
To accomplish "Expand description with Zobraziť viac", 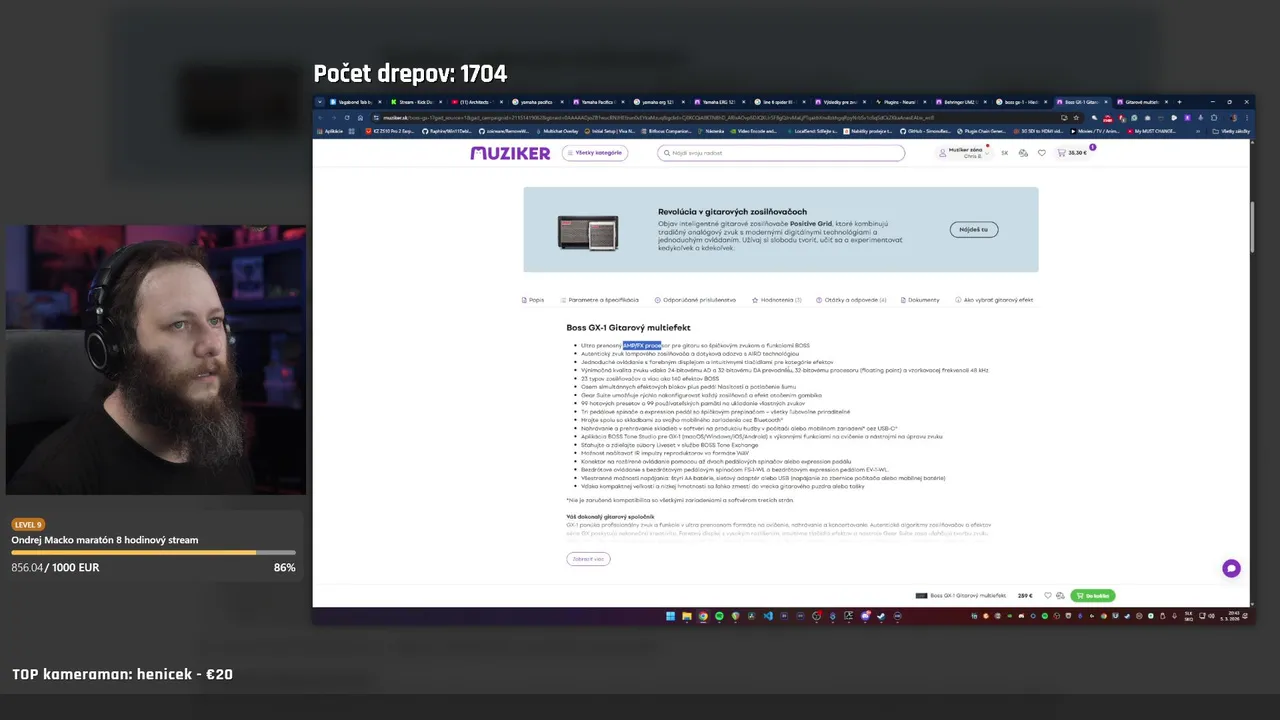I will coord(588,559).
